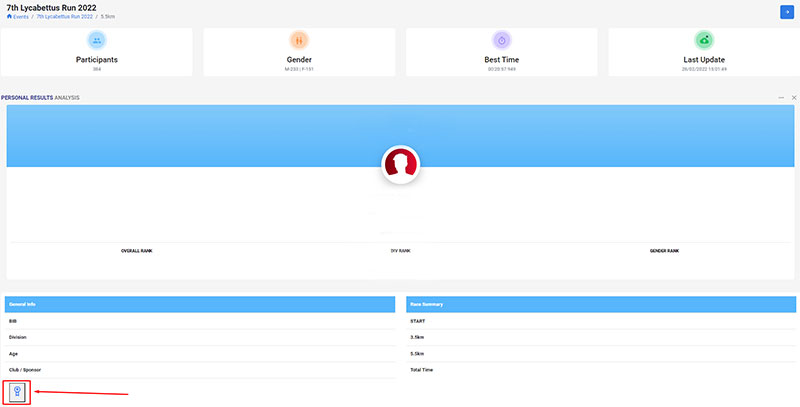800x407 pixels.
Task: Click the orange Gender icon
Action: point(299,40)
